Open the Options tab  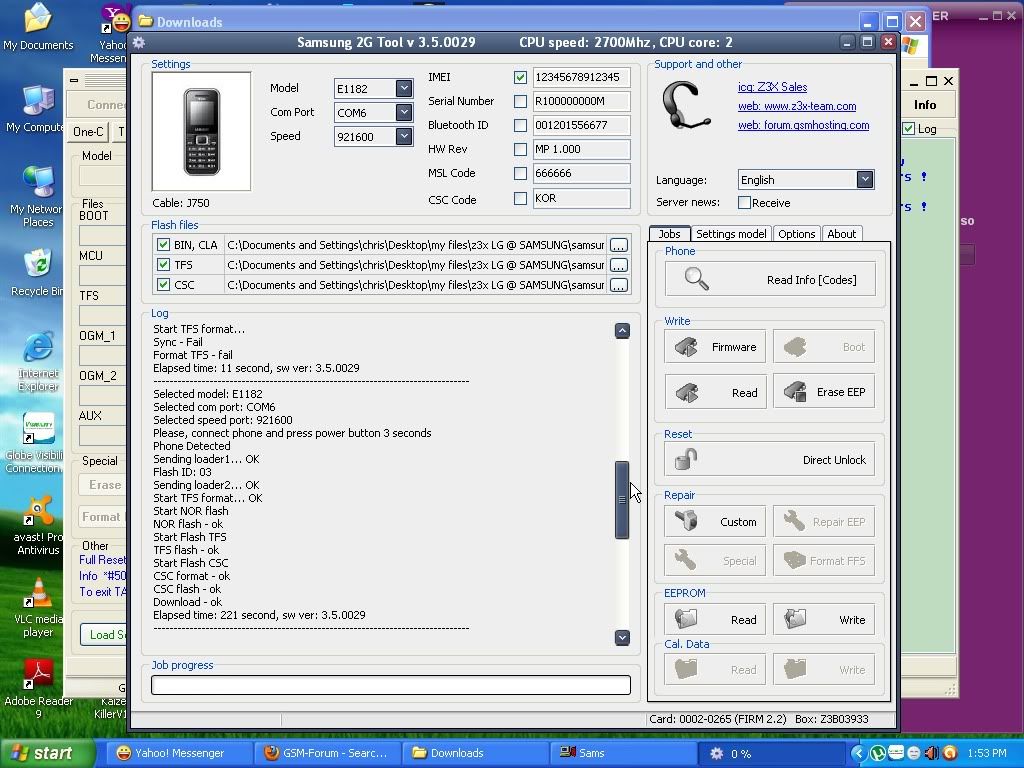click(797, 234)
